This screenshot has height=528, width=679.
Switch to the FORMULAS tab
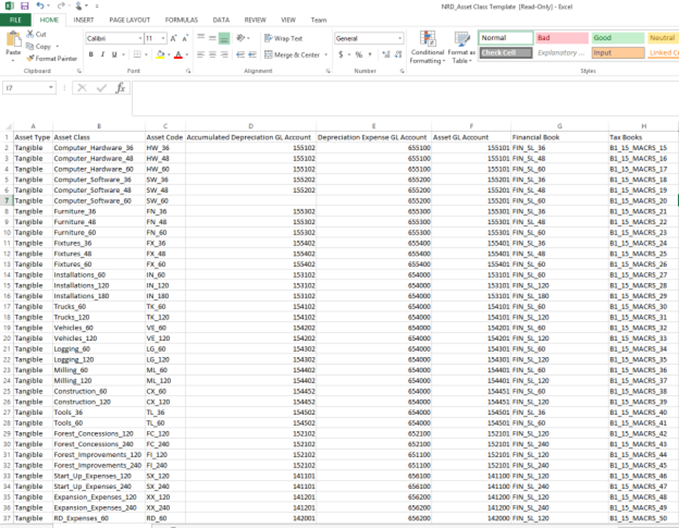tap(181, 20)
